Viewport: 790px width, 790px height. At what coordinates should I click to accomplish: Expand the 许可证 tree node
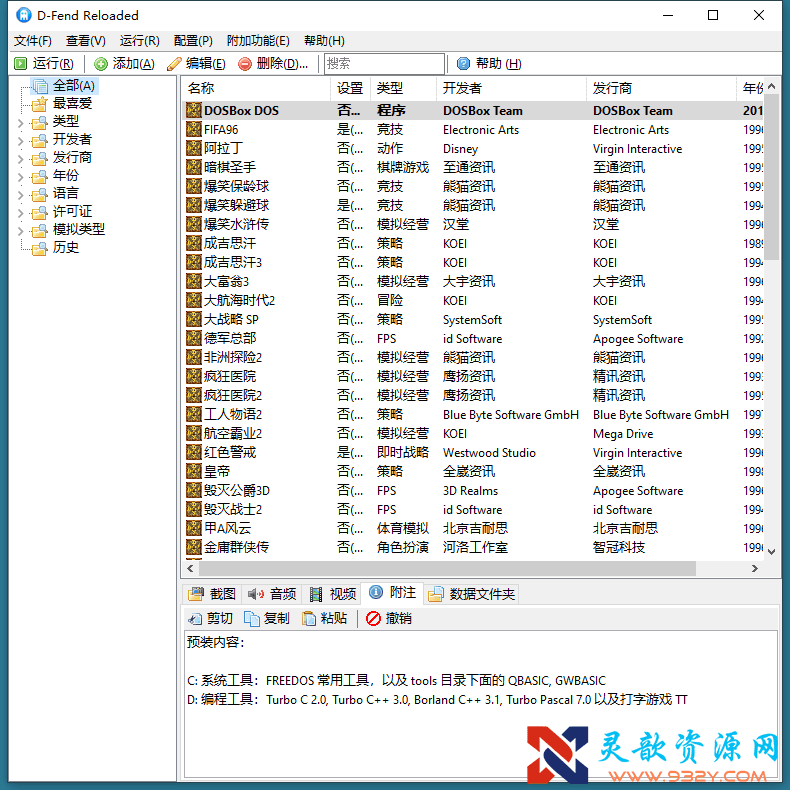[21, 213]
